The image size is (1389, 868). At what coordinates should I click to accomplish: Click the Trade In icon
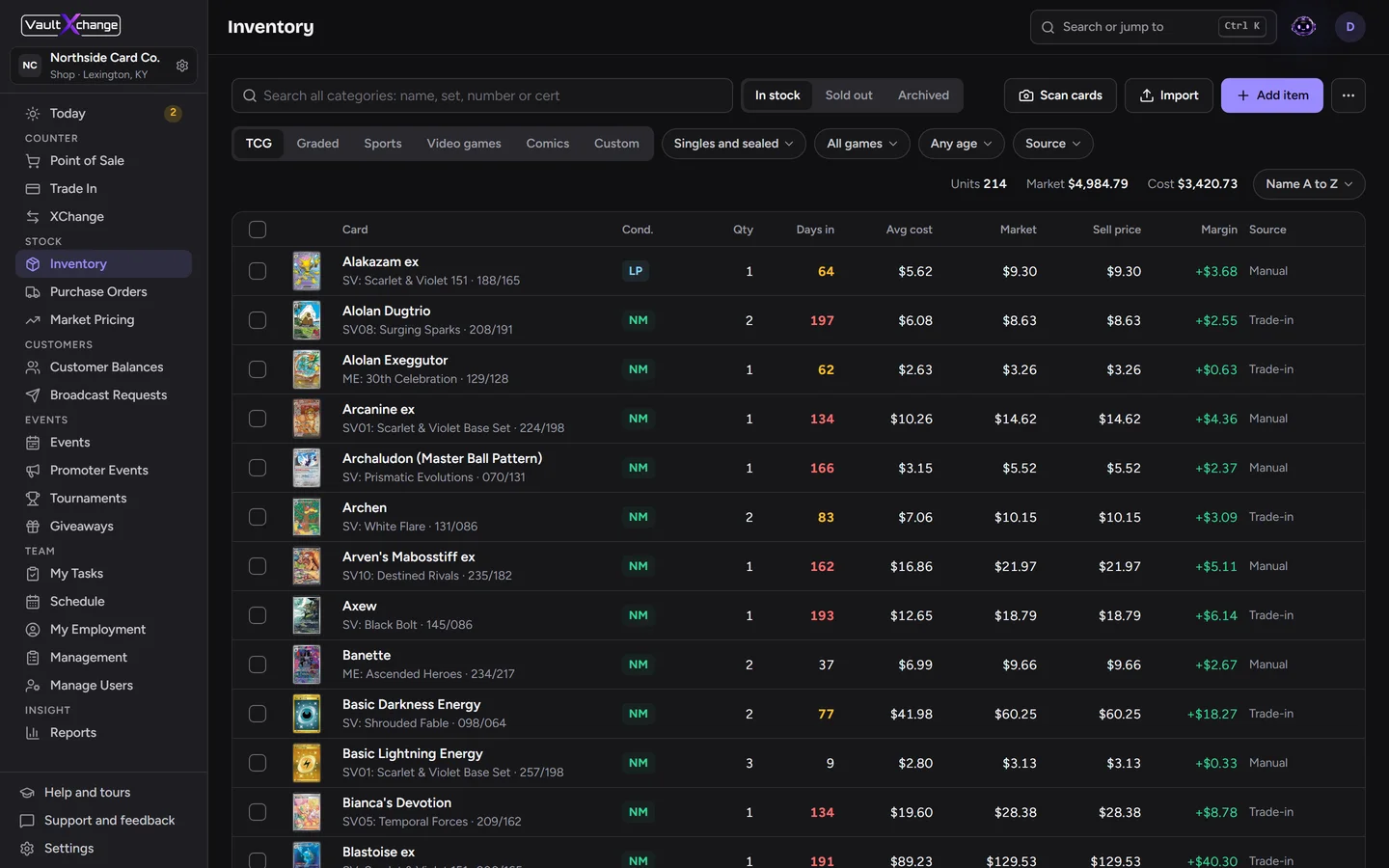coord(33,189)
